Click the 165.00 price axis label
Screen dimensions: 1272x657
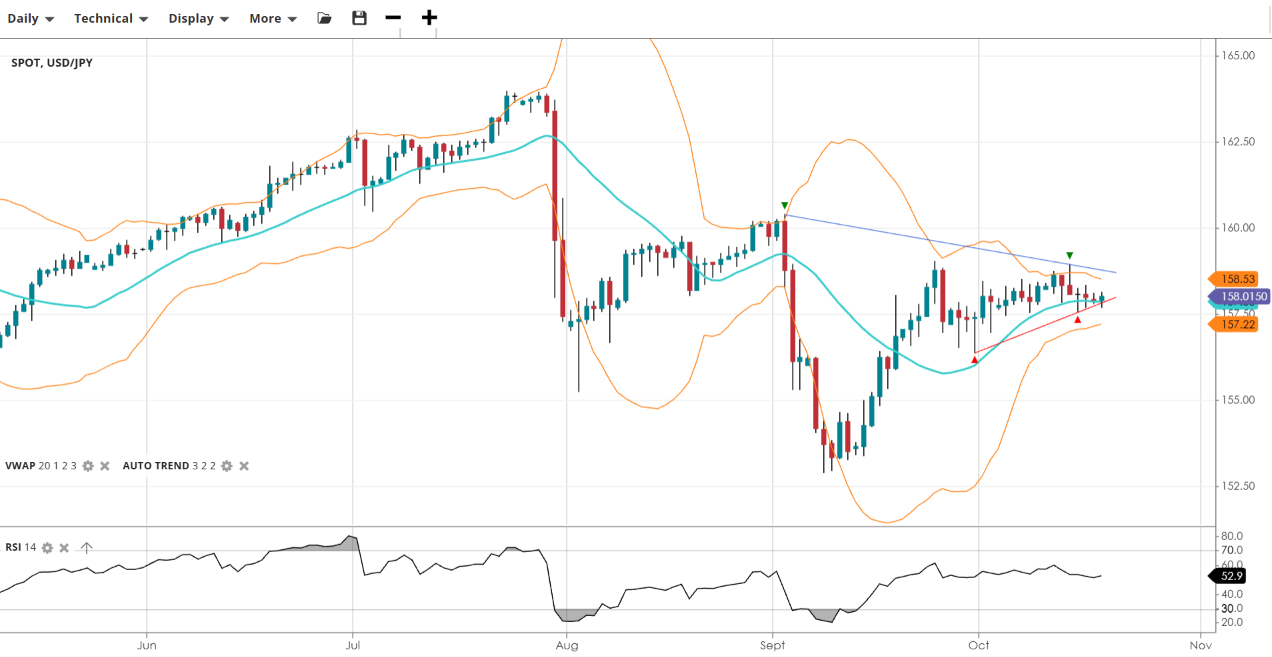[x=1238, y=55]
